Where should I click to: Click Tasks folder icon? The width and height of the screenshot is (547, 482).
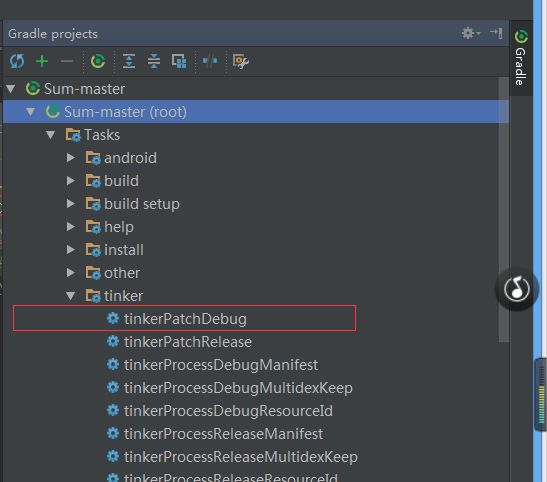point(73,135)
